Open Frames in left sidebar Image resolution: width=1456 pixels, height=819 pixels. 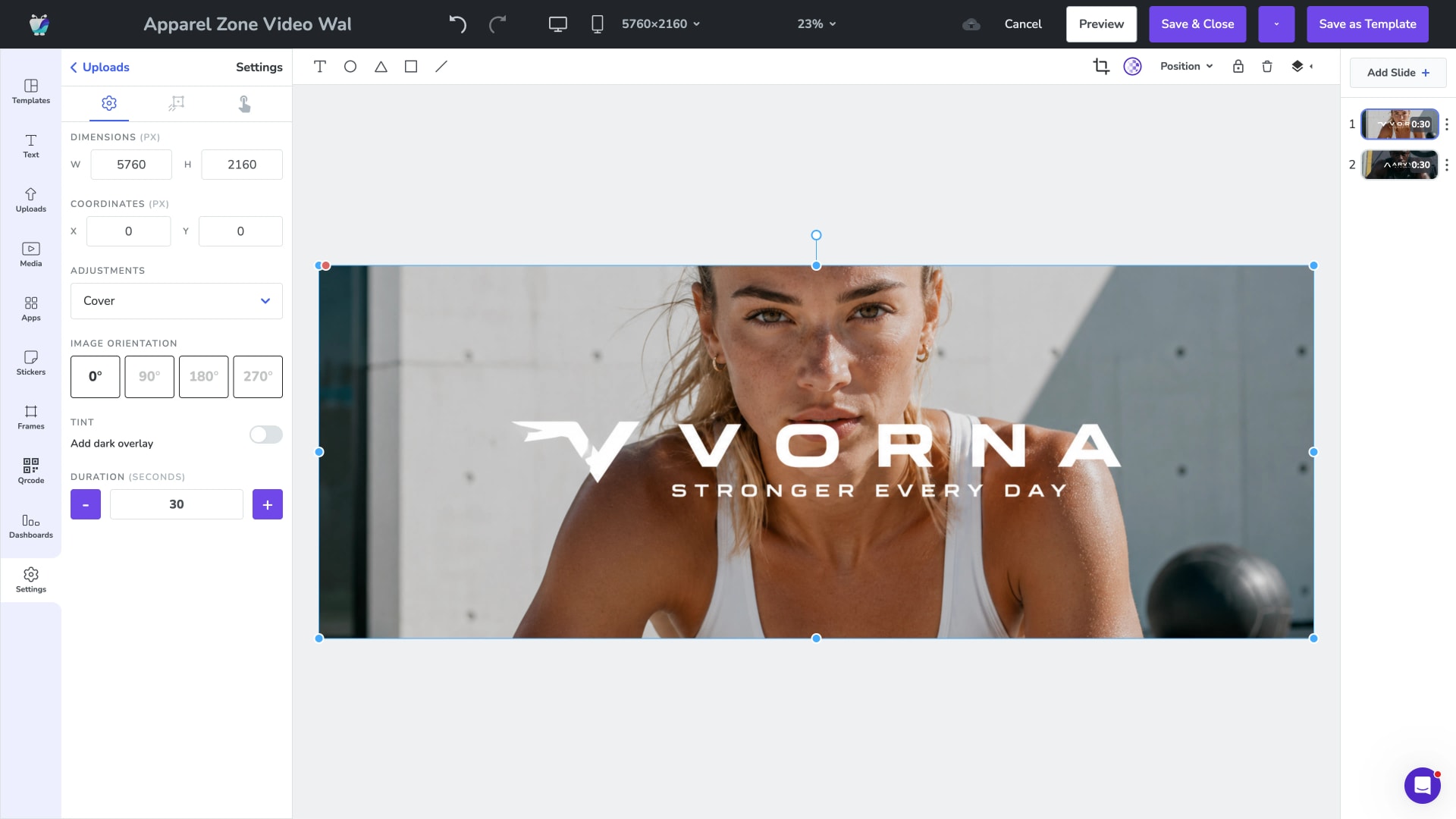[x=31, y=418]
